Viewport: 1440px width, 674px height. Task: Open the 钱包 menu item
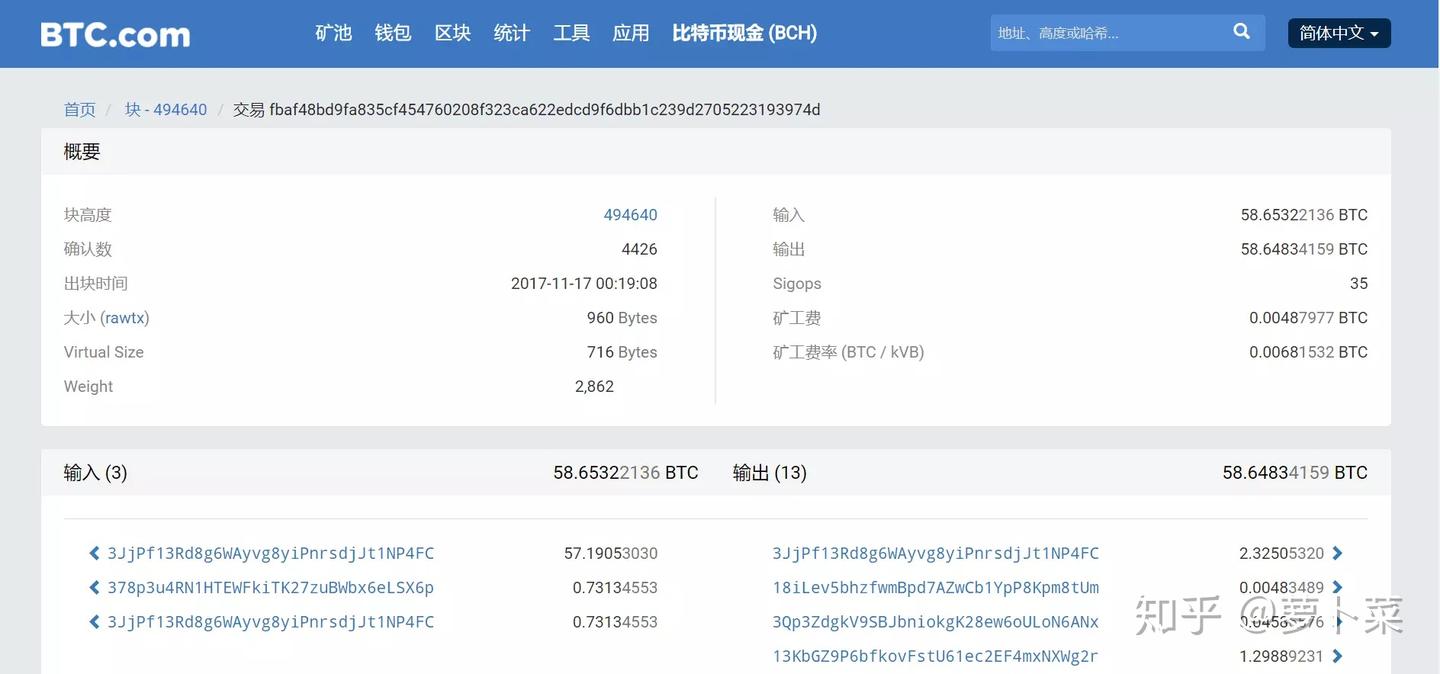(x=392, y=31)
